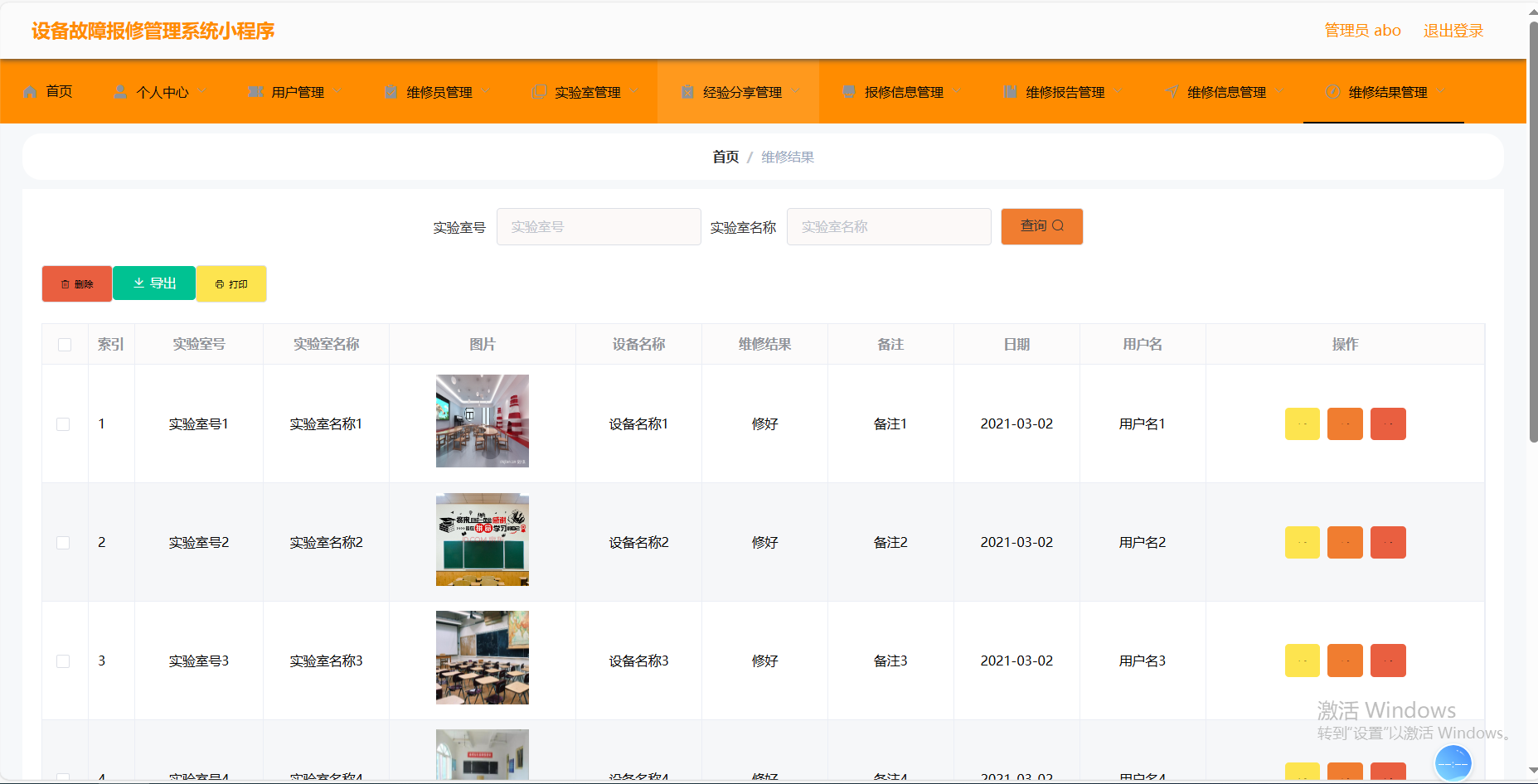Screen dimensions: 1538x784
Task: Check the checkbox for row 实验室号3
Action: pyautogui.click(x=63, y=661)
